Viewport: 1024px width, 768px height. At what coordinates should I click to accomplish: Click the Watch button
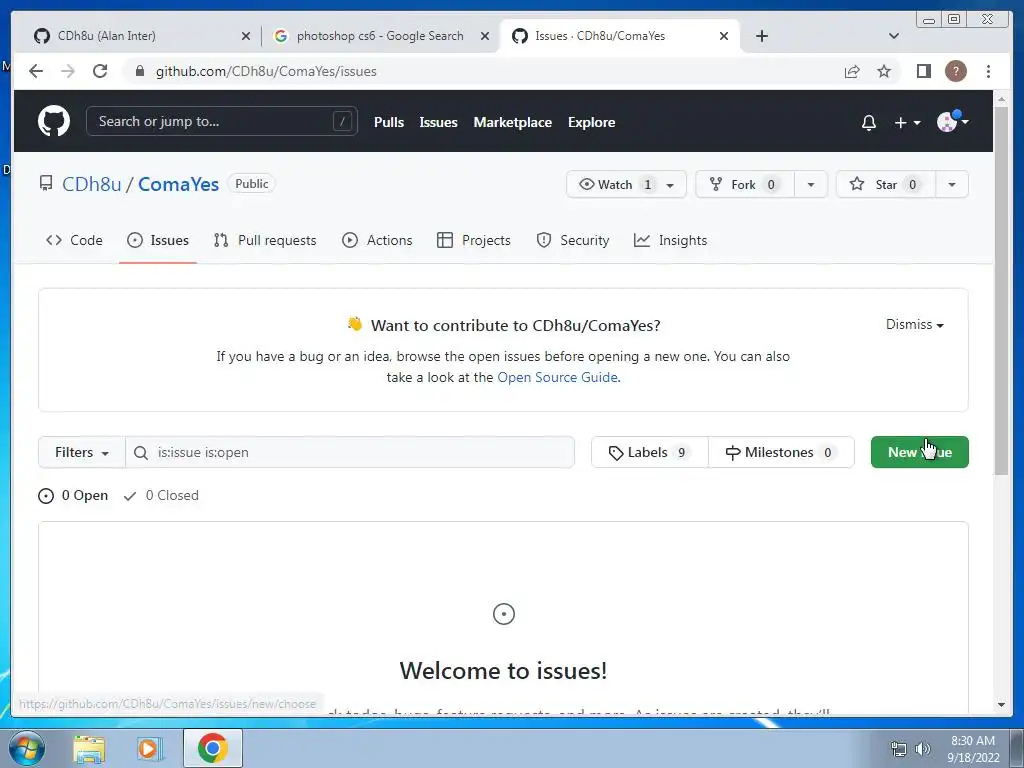[x=626, y=184]
